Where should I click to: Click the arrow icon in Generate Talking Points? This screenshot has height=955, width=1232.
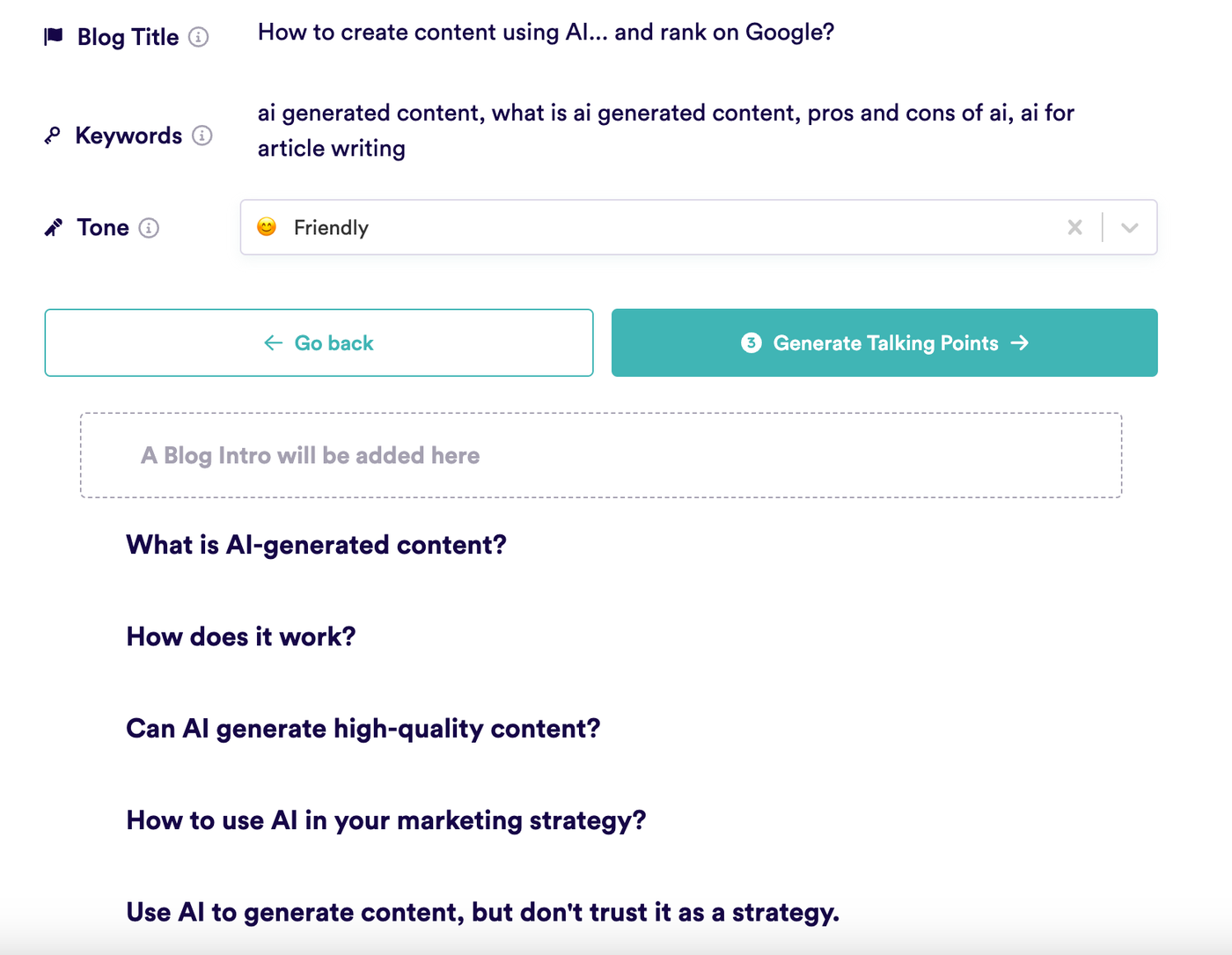[x=1019, y=343]
